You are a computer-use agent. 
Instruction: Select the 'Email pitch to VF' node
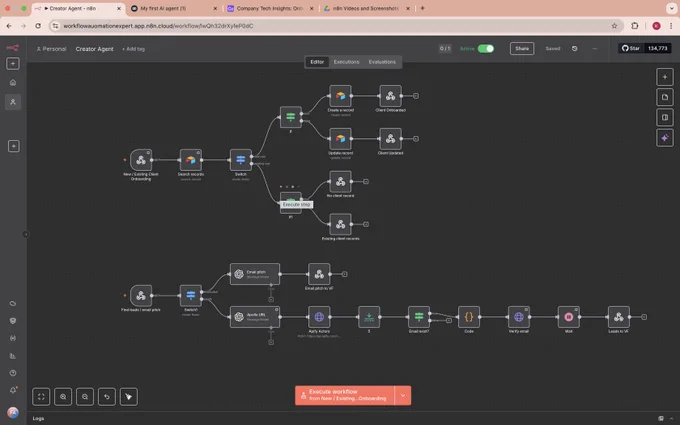pyautogui.click(x=319, y=274)
